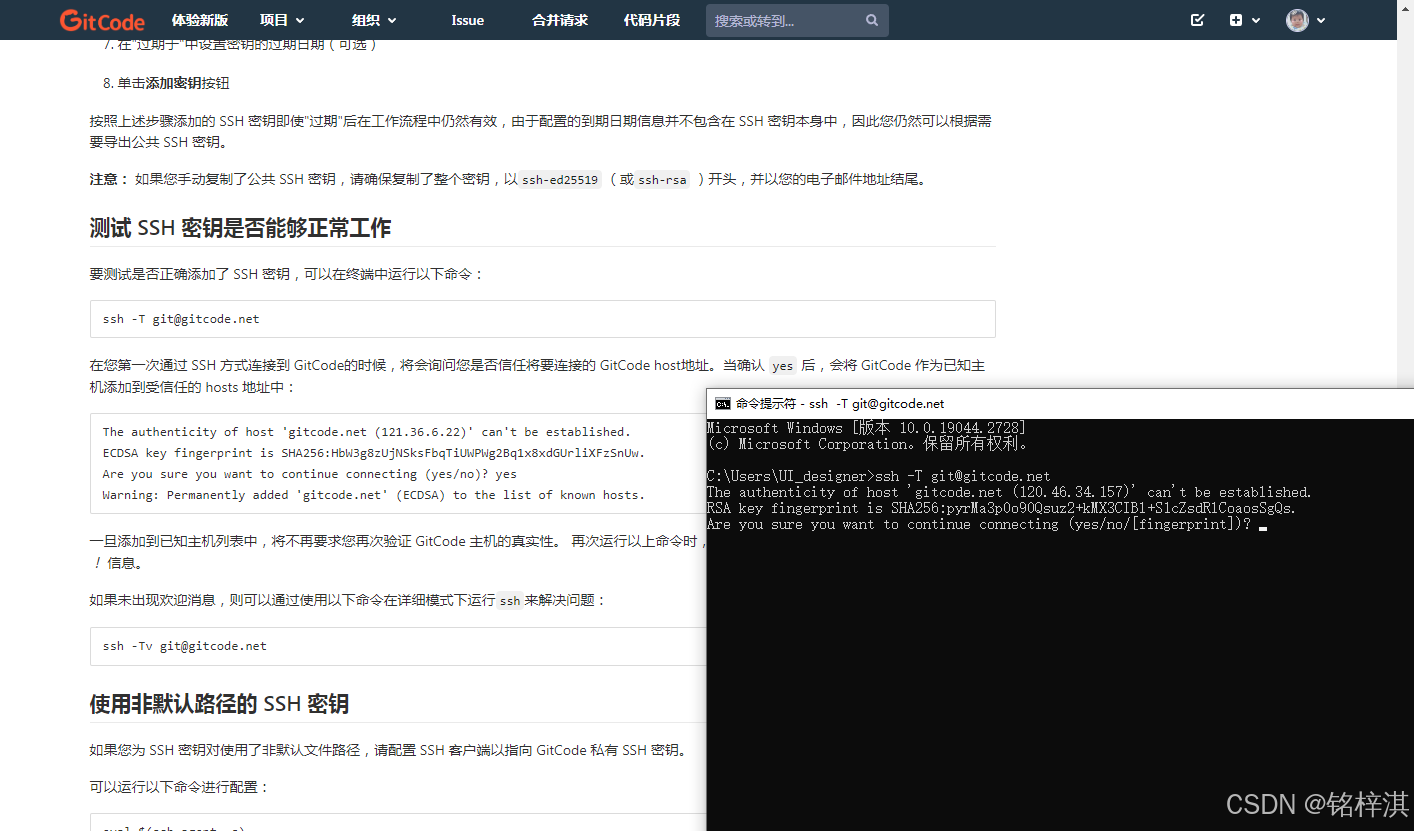Click the command prompt window icon
This screenshot has height=831, width=1414.
point(722,404)
